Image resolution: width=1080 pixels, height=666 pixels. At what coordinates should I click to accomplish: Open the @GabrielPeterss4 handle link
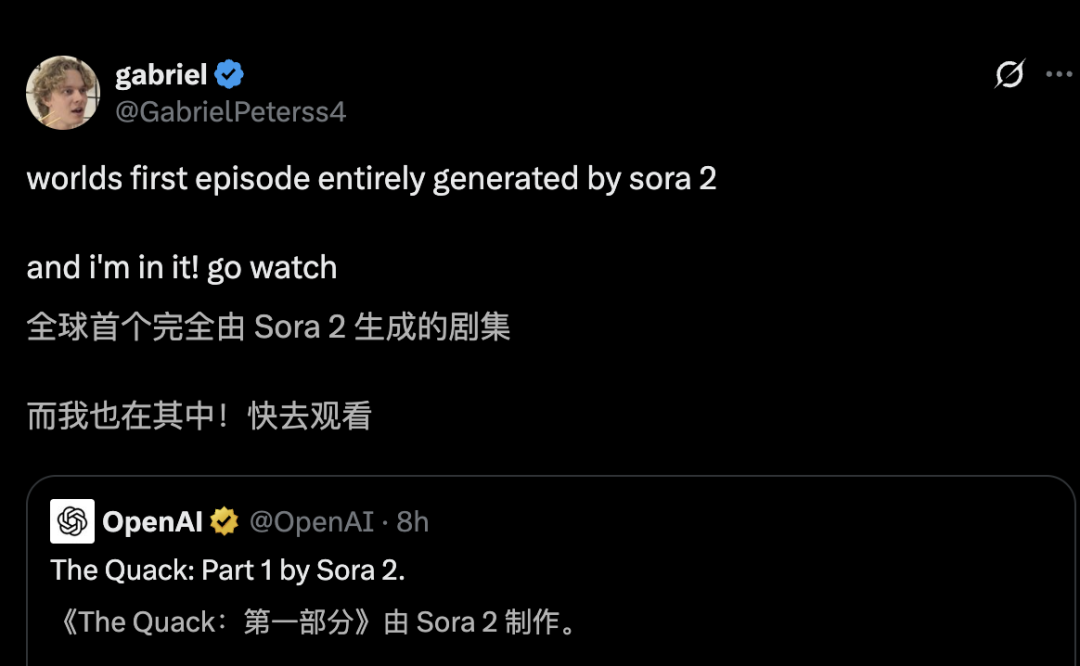(230, 112)
